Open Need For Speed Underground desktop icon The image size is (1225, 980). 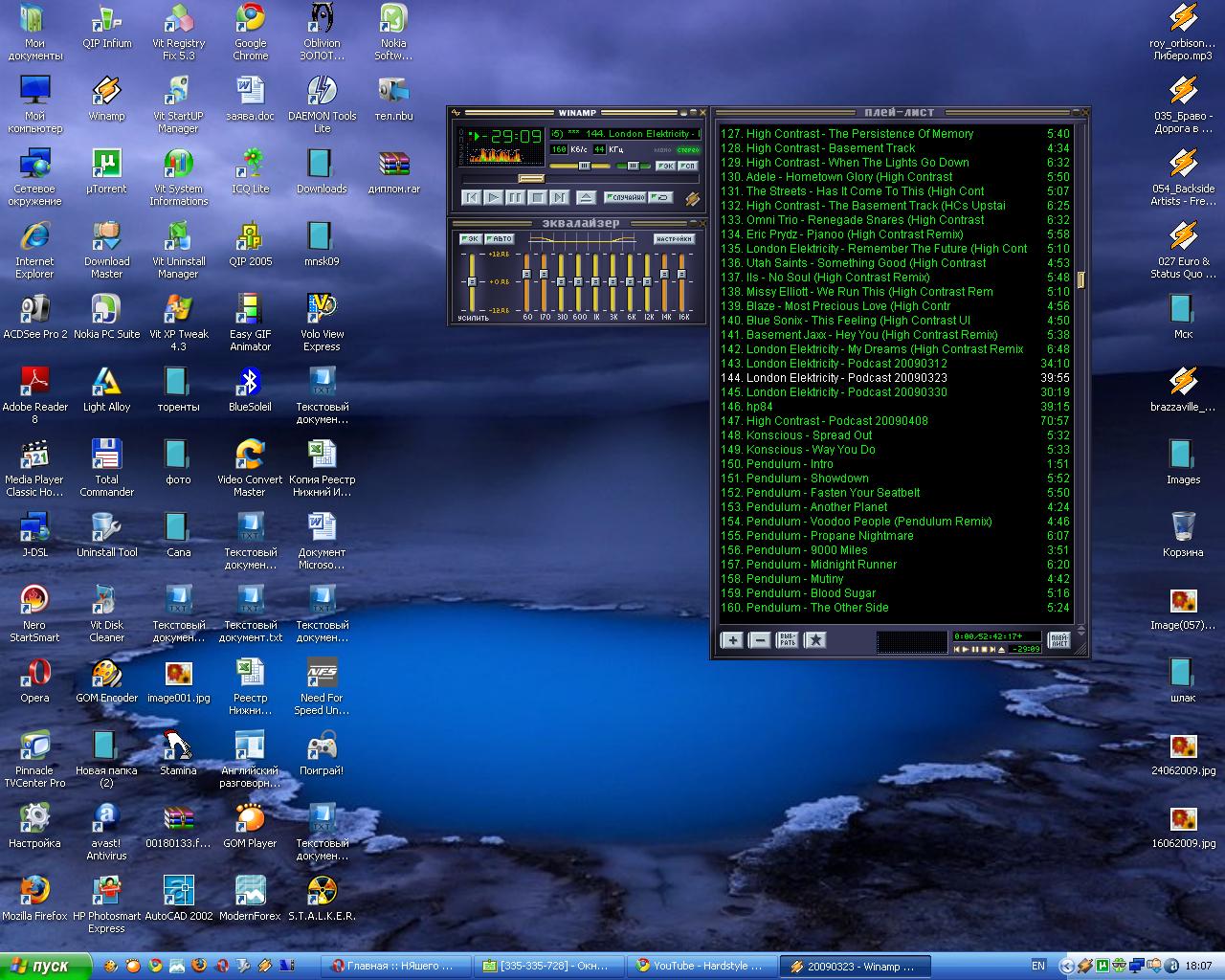tap(322, 687)
